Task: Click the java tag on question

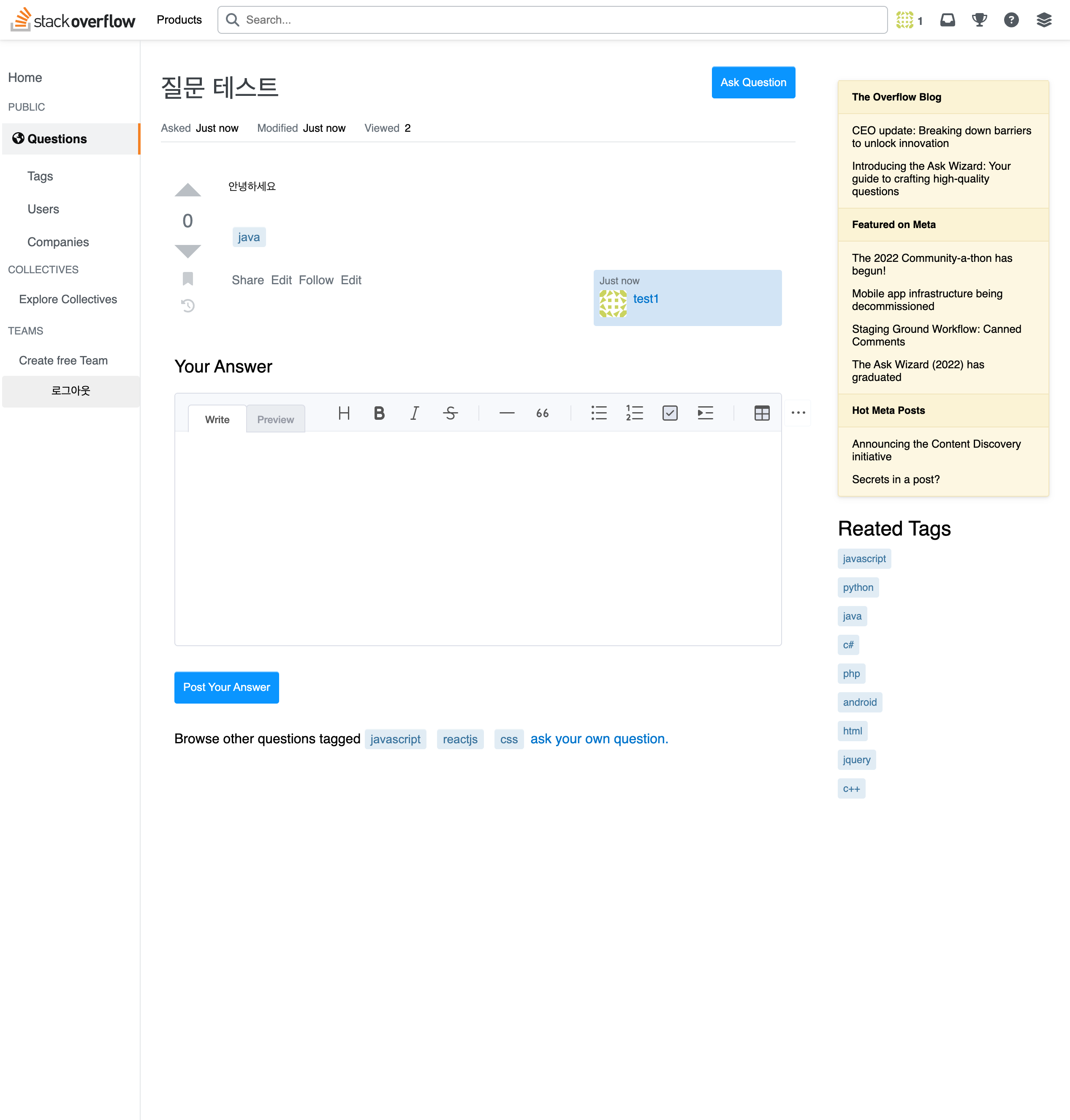Action: pyautogui.click(x=249, y=237)
